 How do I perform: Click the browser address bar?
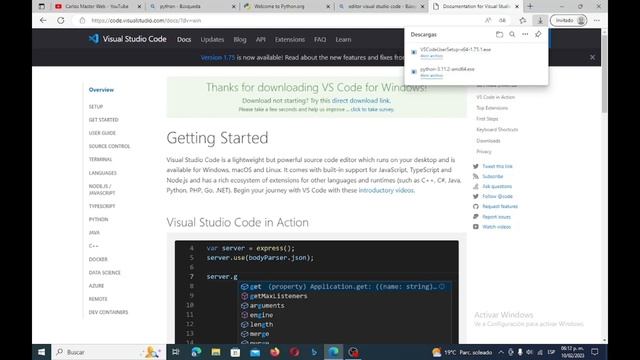278,20
